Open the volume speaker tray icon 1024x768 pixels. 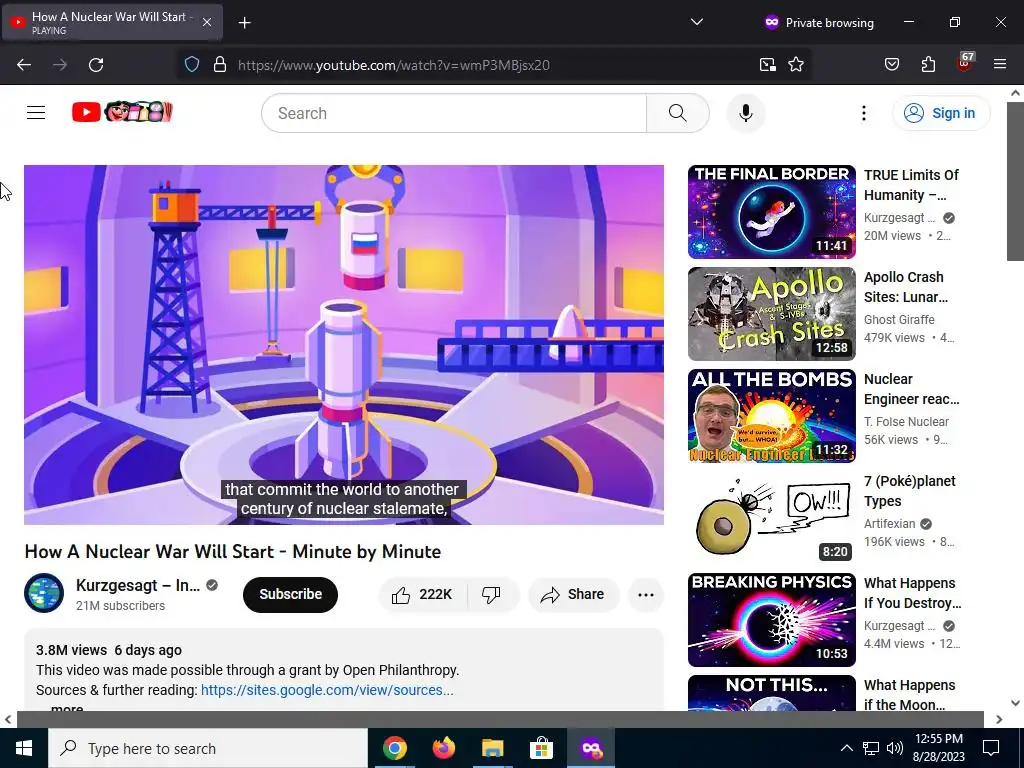point(895,748)
